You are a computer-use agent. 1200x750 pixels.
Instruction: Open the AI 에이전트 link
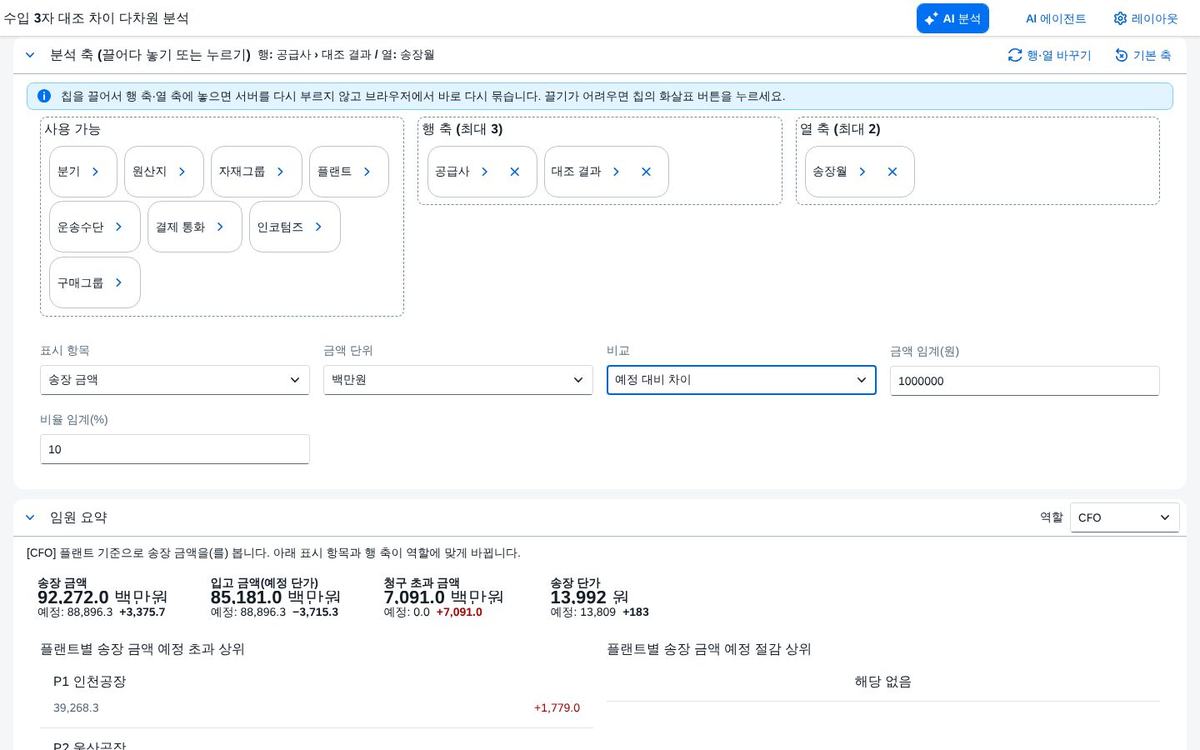point(1055,18)
